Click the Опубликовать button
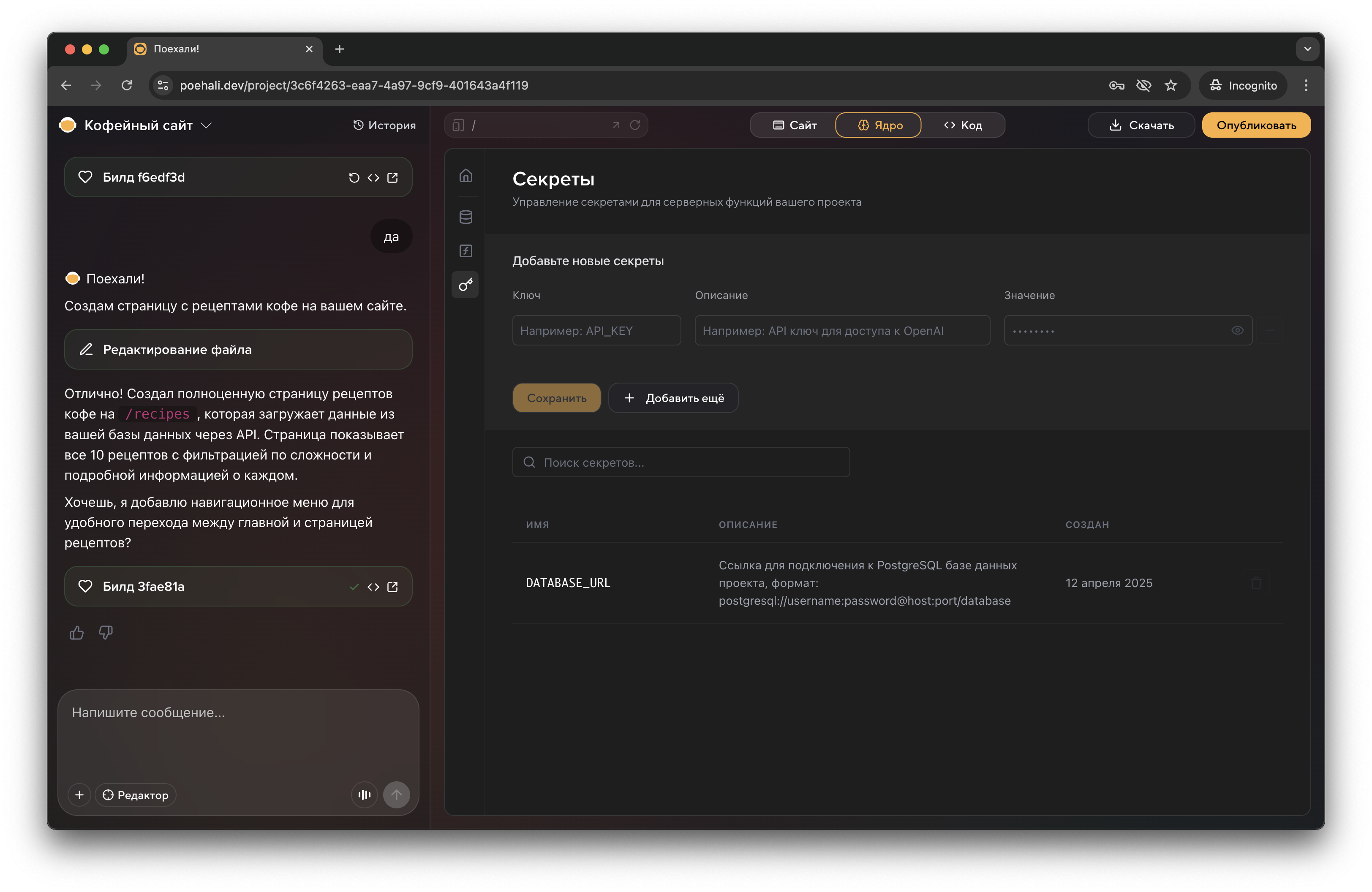Viewport: 1372px width, 892px height. tap(1255, 125)
